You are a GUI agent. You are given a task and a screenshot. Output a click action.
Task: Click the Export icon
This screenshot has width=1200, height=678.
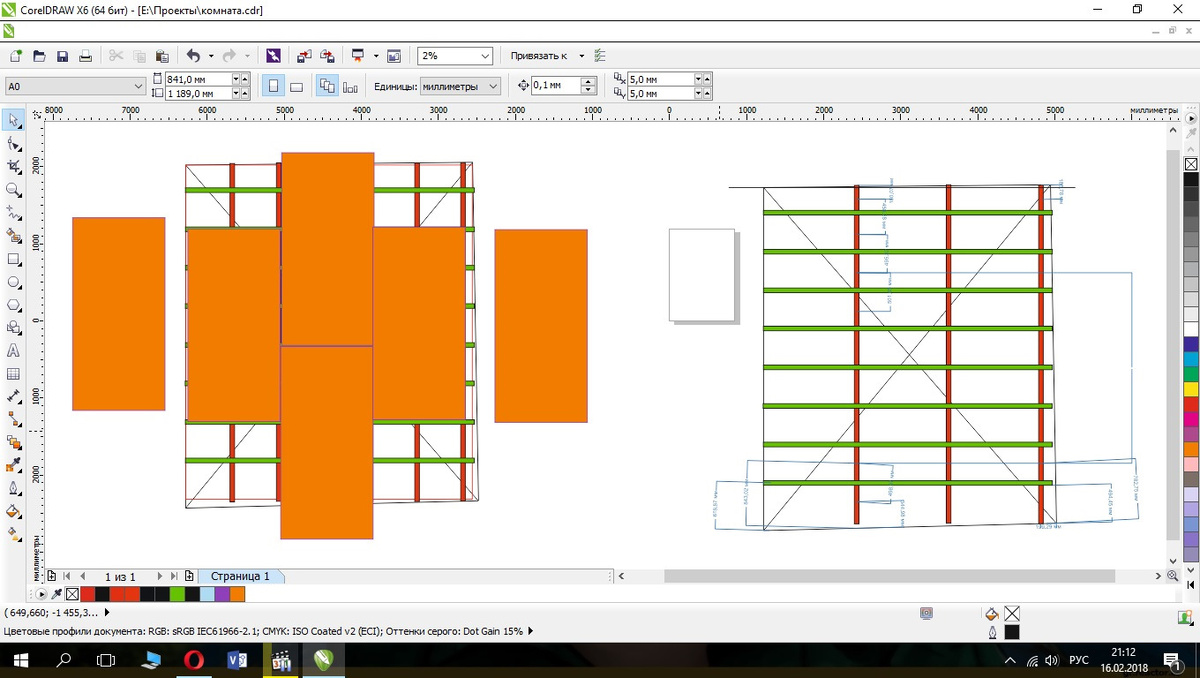327,56
